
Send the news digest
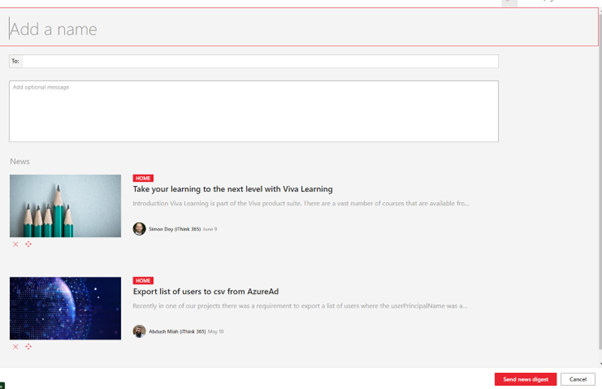coord(525,379)
